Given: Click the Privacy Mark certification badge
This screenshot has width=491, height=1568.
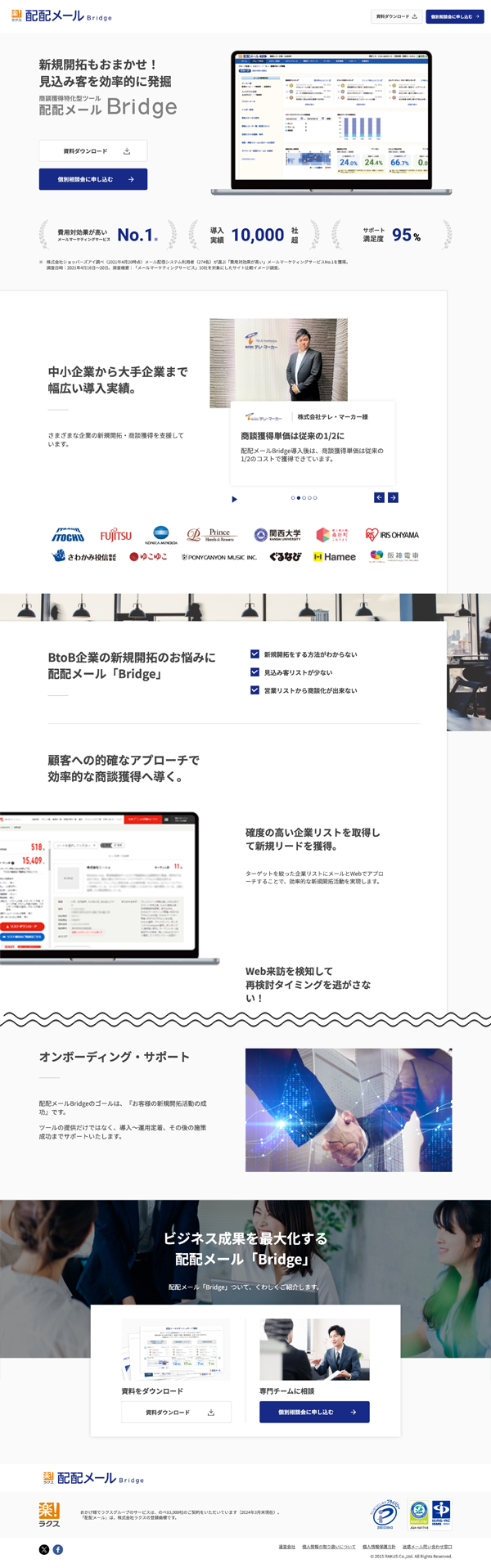Looking at the screenshot, I should click(385, 1513).
